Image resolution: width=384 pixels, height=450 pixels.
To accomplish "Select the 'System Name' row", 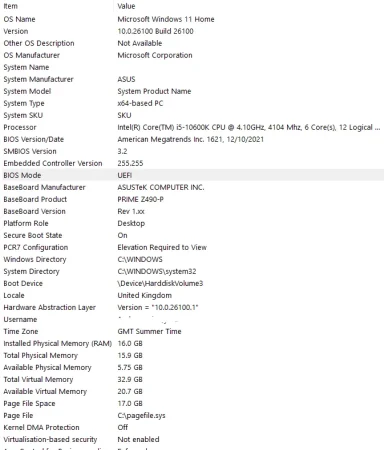I will click(x=192, y=67).
